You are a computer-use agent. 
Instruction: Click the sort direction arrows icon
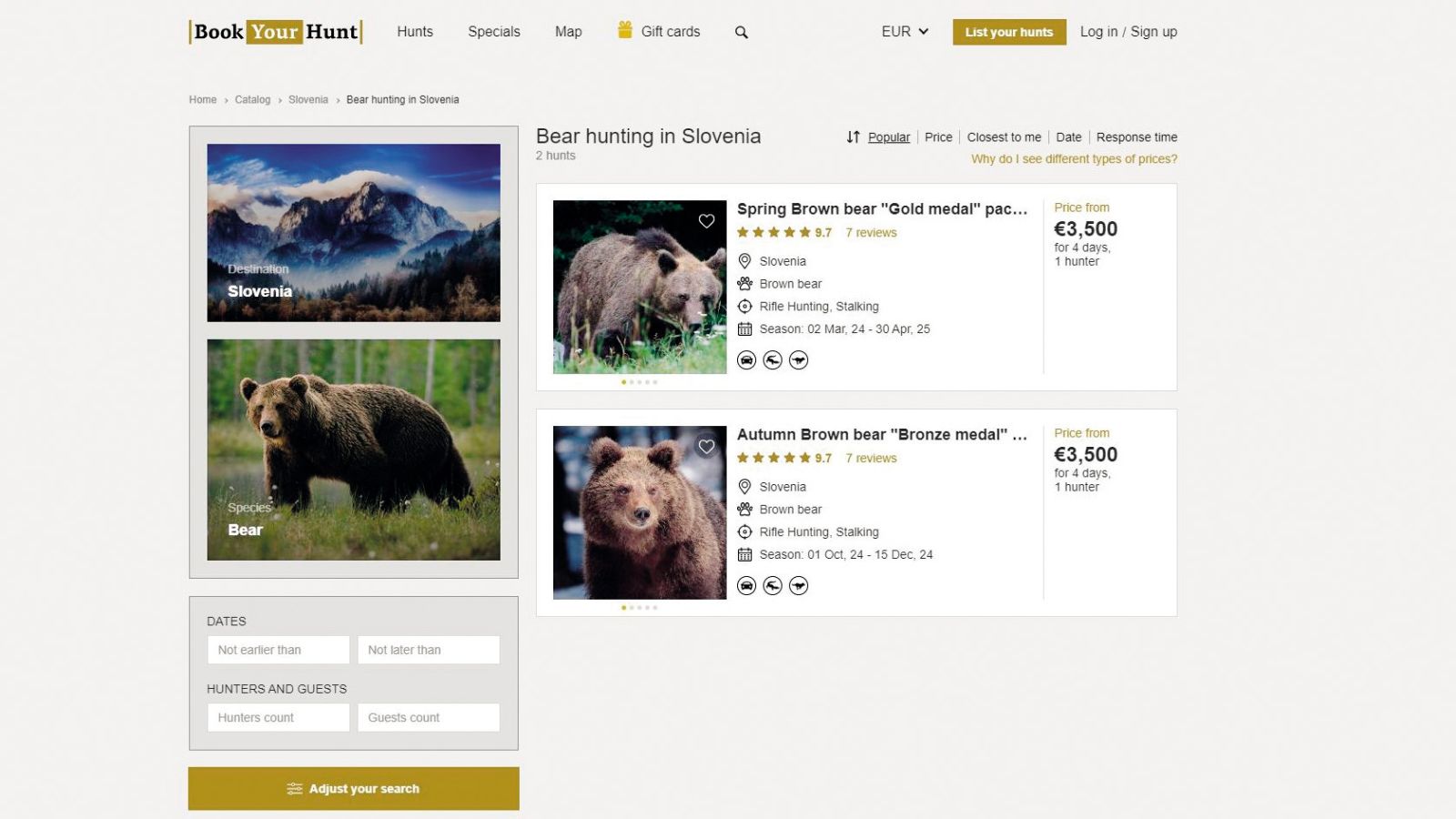(853, 137)
